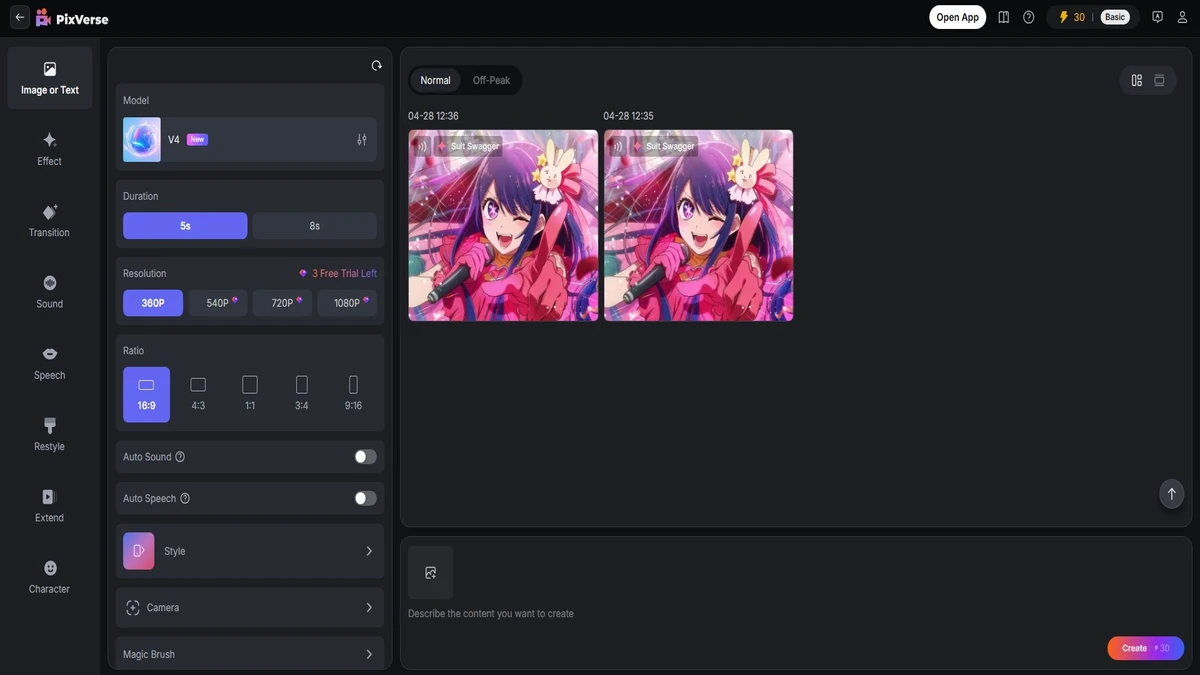
Task: Click sound icon on 12:36 video
Action: click(422, 146)
